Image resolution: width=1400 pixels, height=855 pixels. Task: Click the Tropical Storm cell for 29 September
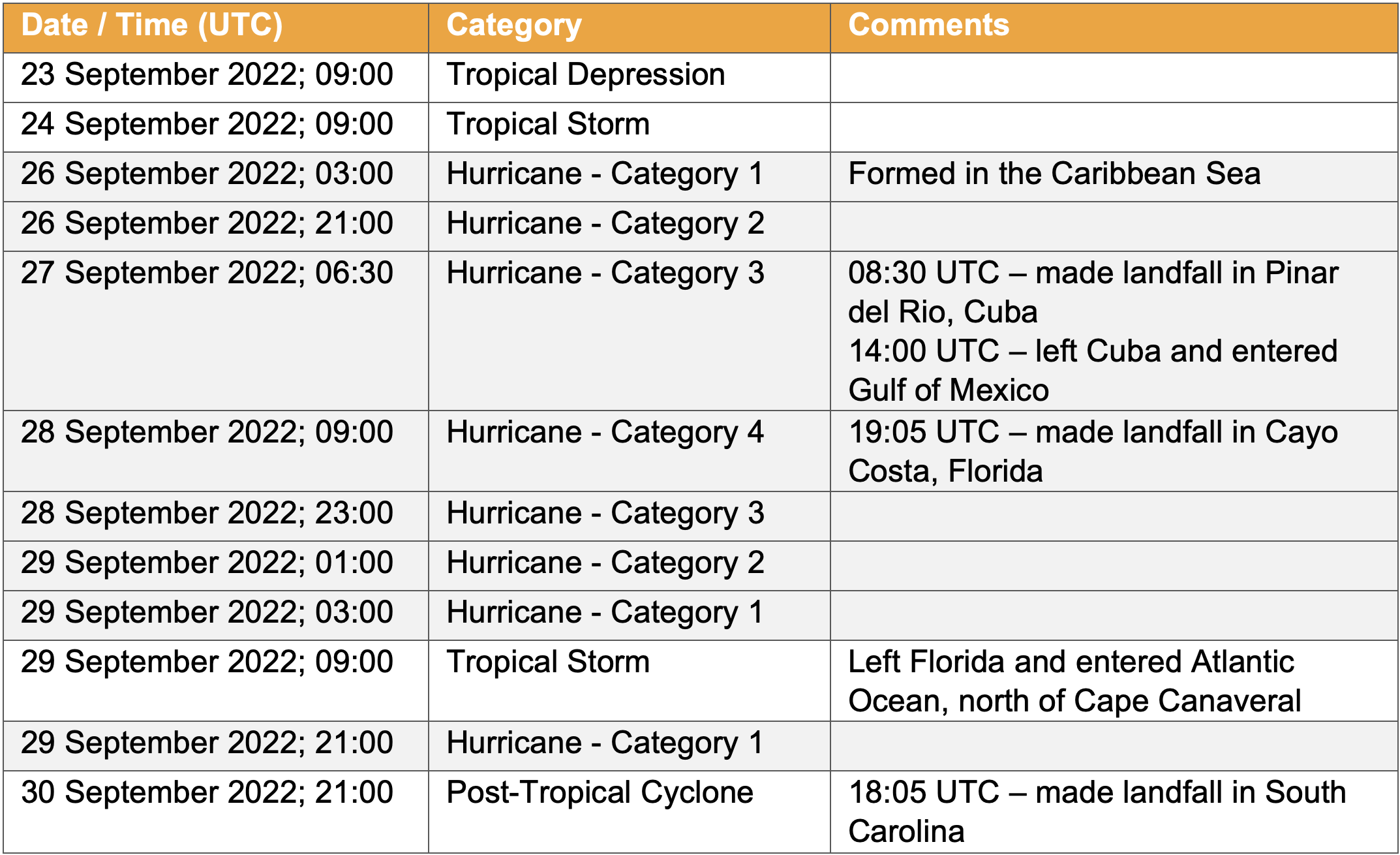click(x=548, y=662)
